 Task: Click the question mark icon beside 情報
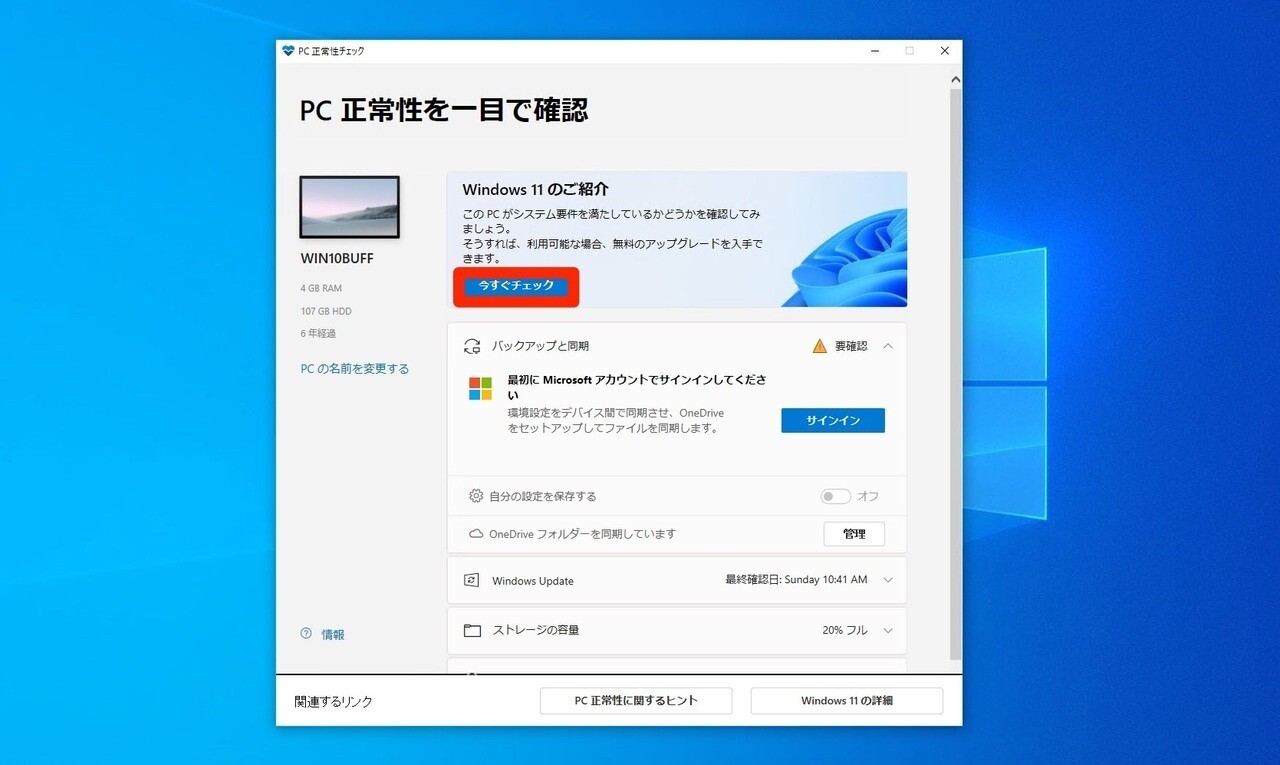click(306, 634)
